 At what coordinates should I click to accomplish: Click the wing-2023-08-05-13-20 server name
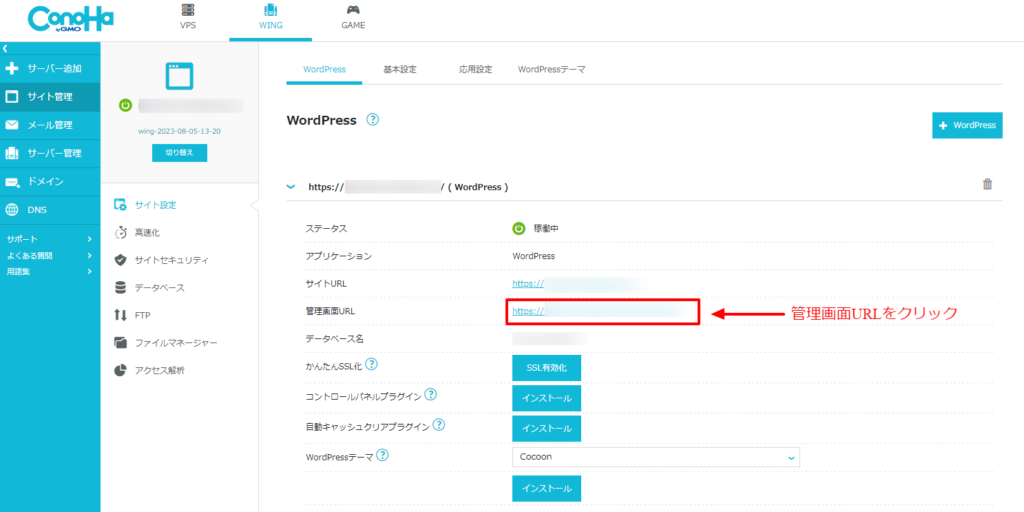tap(180, 131)
